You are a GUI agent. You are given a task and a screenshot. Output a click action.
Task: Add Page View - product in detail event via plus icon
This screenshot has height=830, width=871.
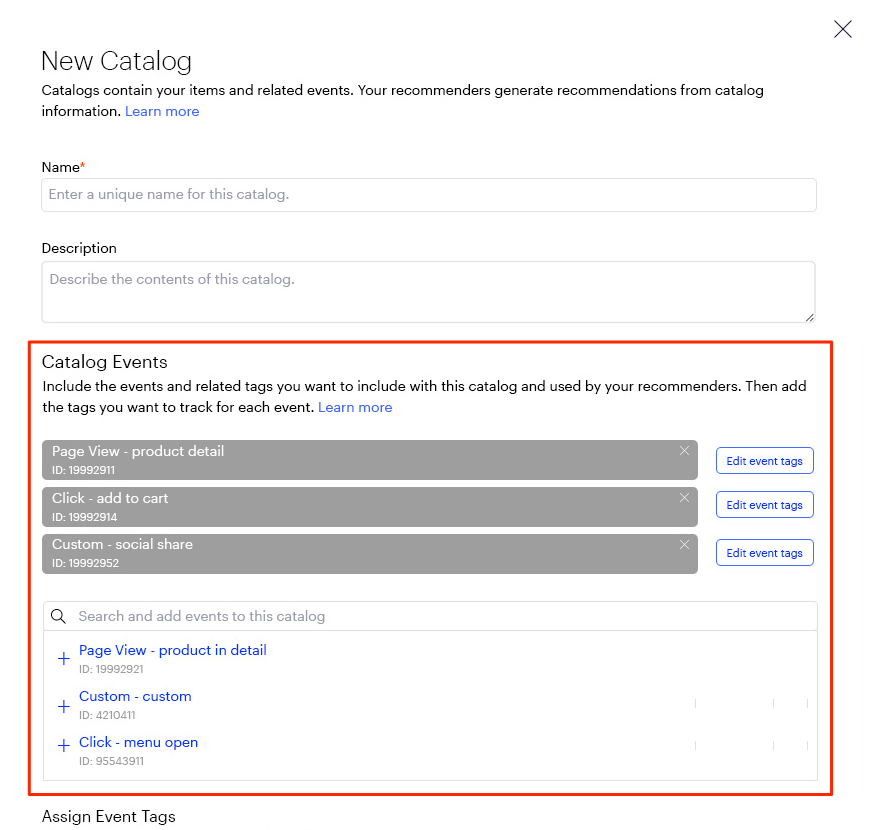point(64,659)
